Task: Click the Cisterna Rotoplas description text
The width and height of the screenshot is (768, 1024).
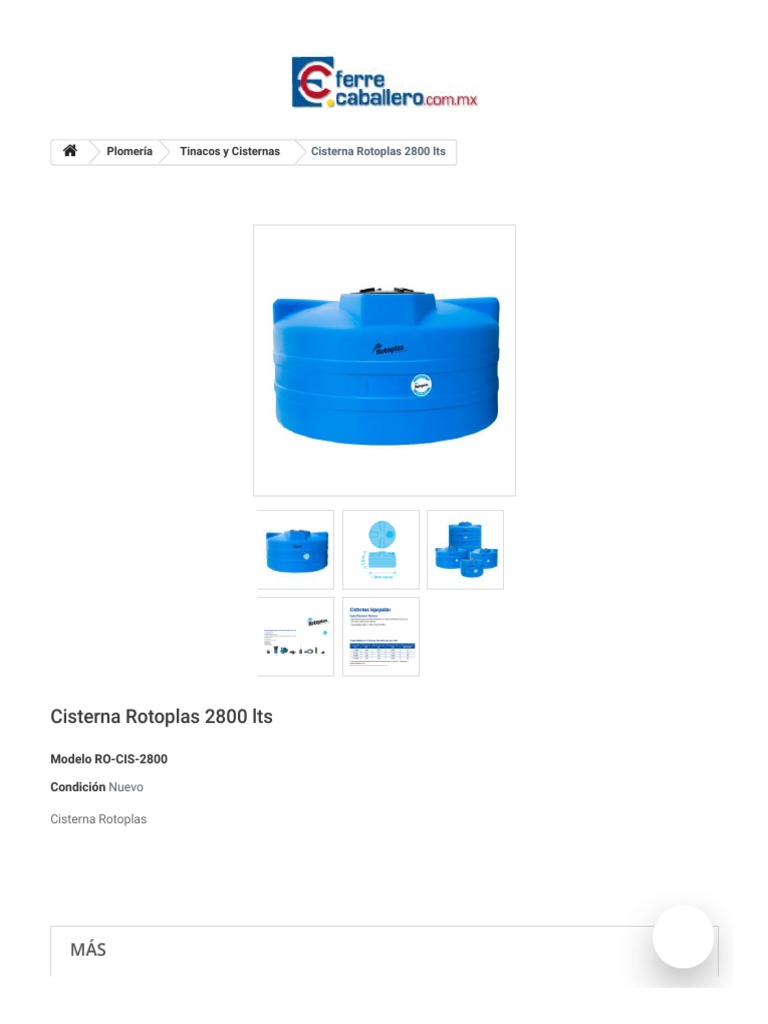Action: 99,819
